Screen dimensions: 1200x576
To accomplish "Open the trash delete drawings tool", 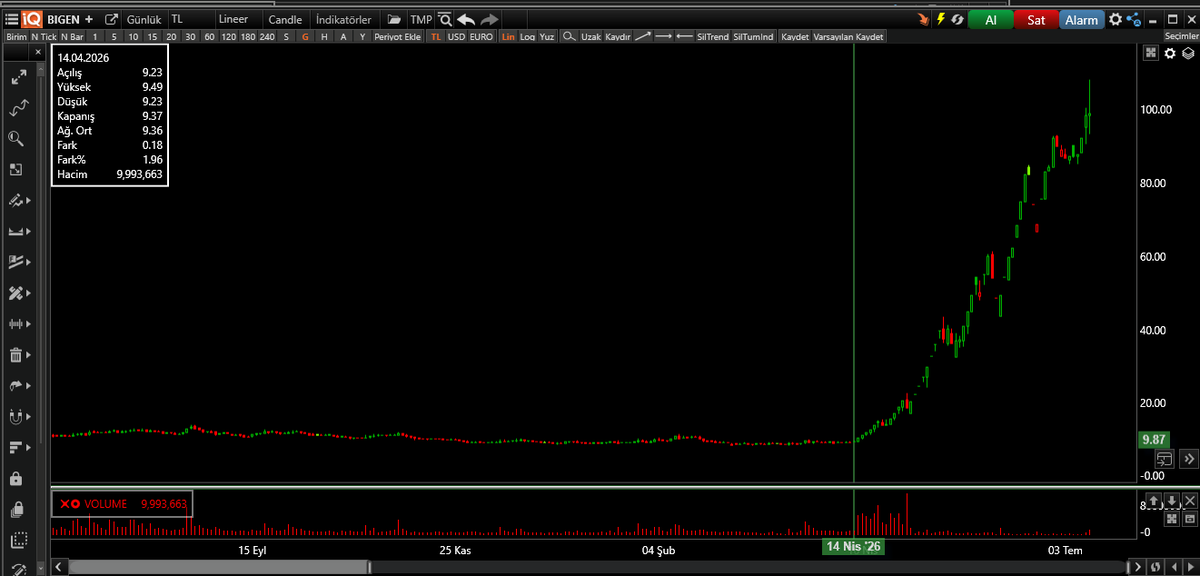I will [x=16, y=354].
